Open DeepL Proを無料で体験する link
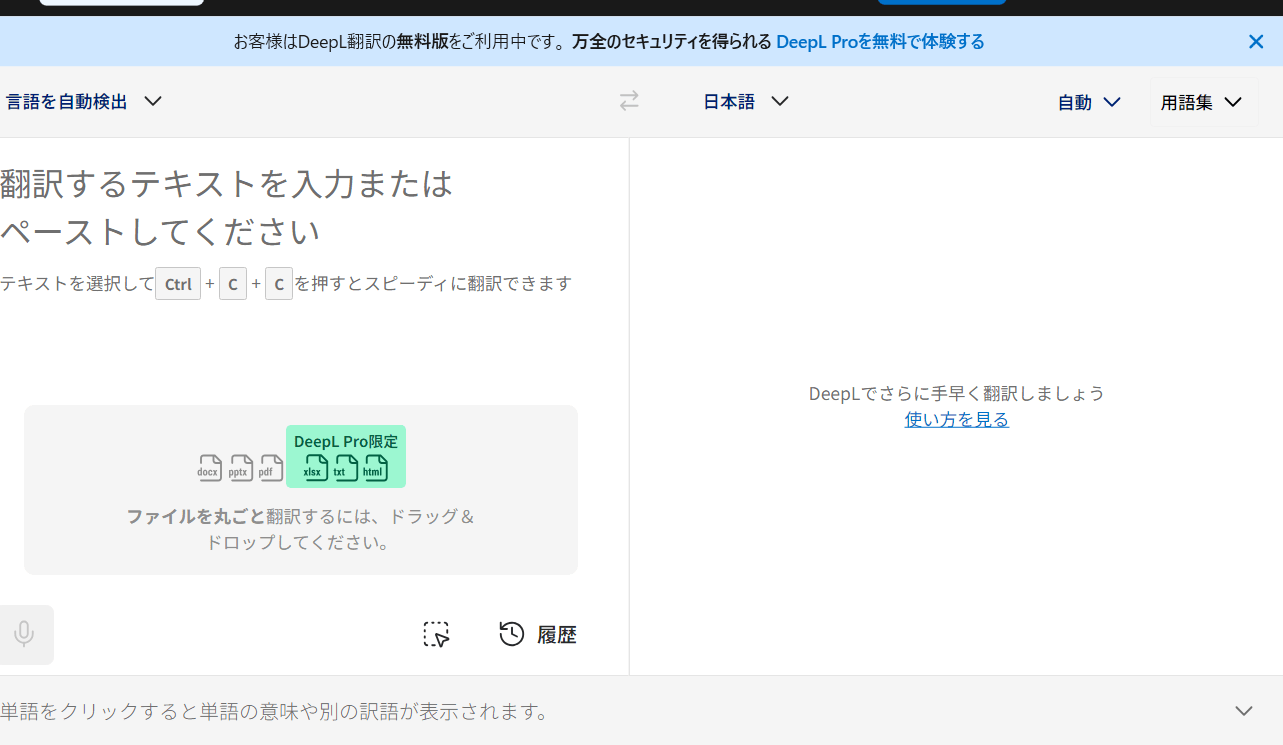The image size is (1283, 745). (x=880, y=42)
